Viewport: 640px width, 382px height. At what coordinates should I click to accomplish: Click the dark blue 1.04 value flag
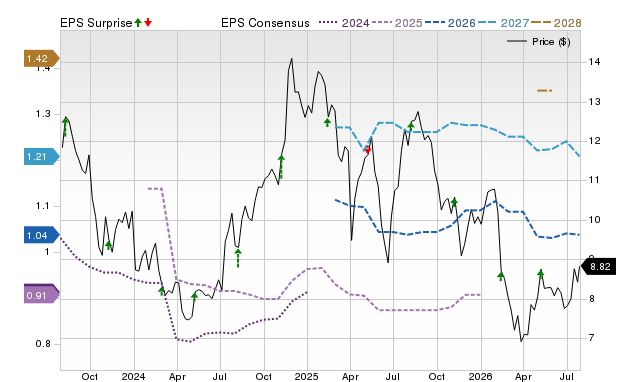click(41, 235)
